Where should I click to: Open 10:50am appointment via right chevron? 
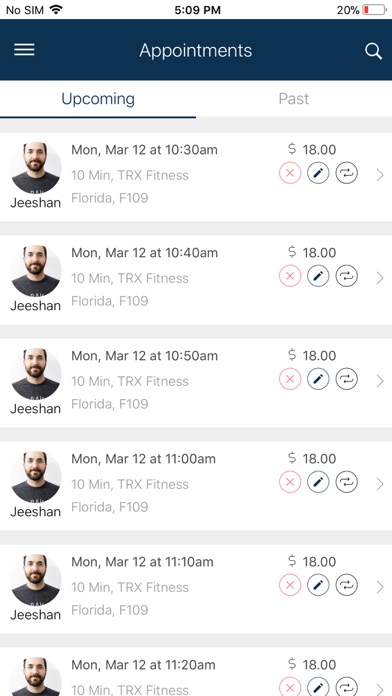(380, 381)
